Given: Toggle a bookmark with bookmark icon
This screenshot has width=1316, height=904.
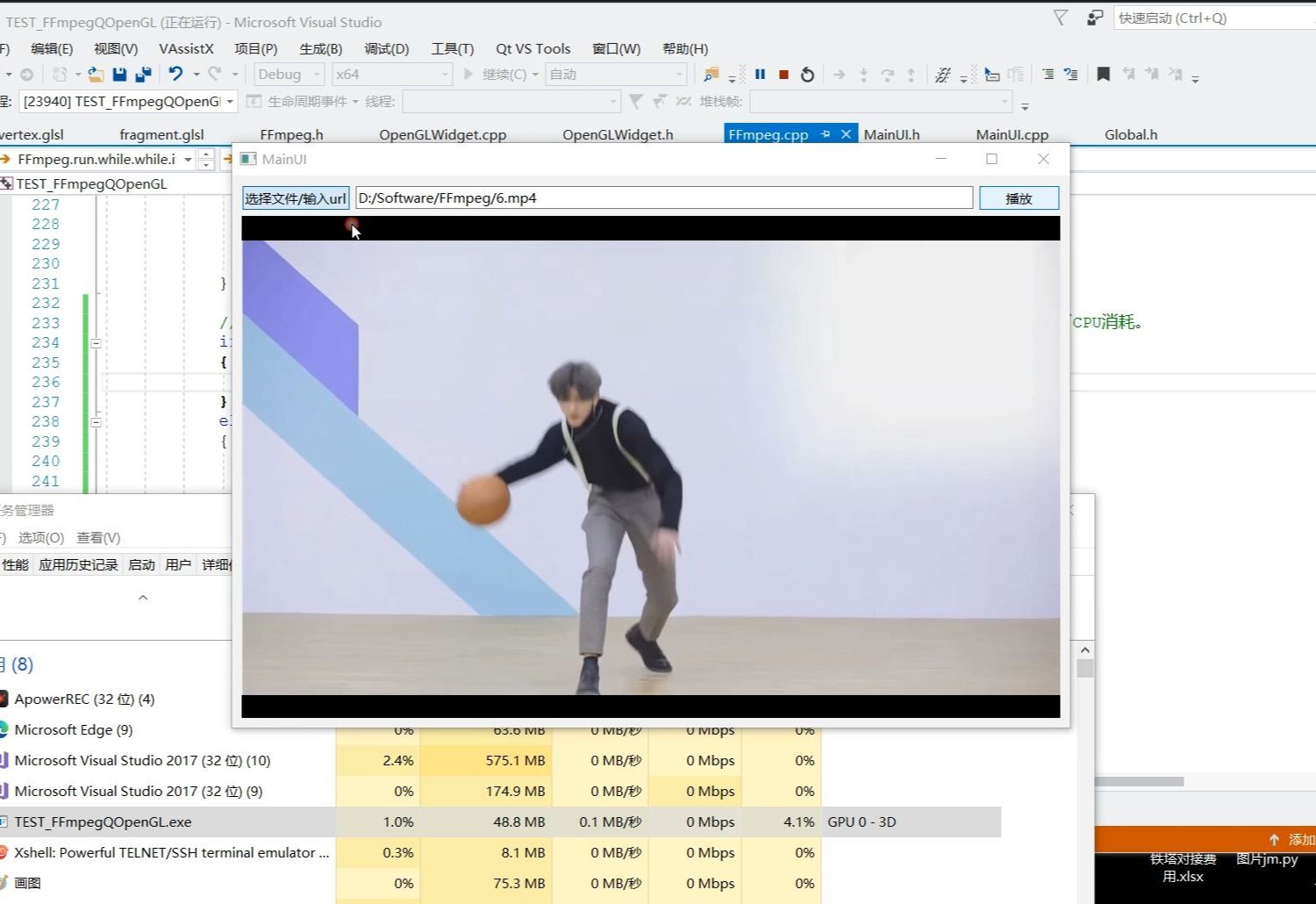Looking at the screenshot, I should coord(1103,75).
